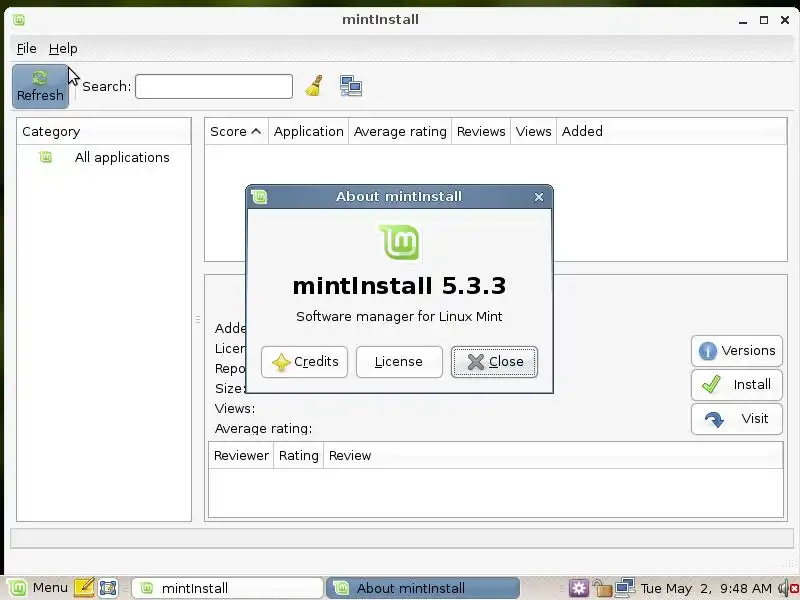Click the purple gear tray icon

pyautogui.click(x=579, y=588)
